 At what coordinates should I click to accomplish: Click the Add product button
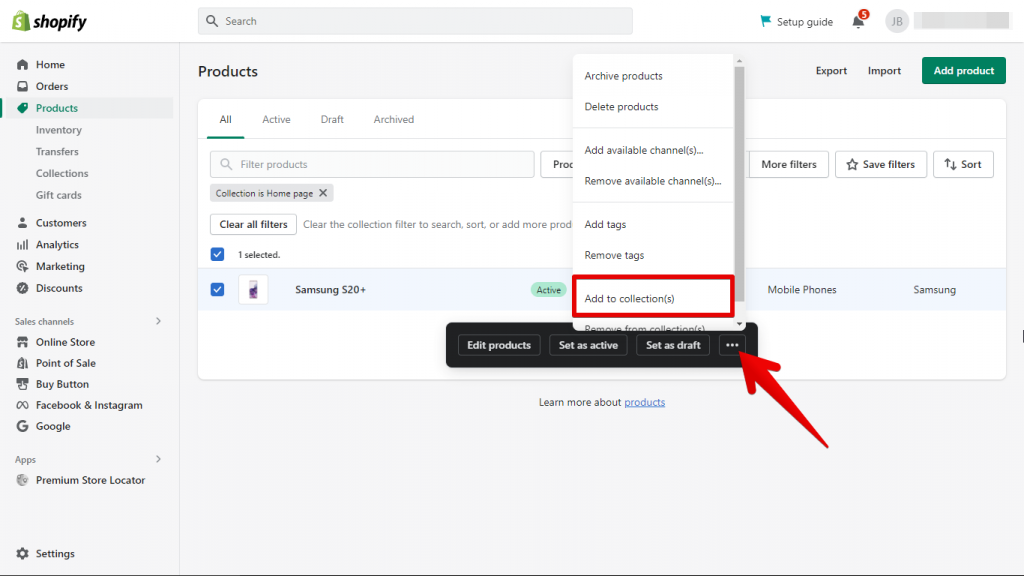[x=962, y=70]
